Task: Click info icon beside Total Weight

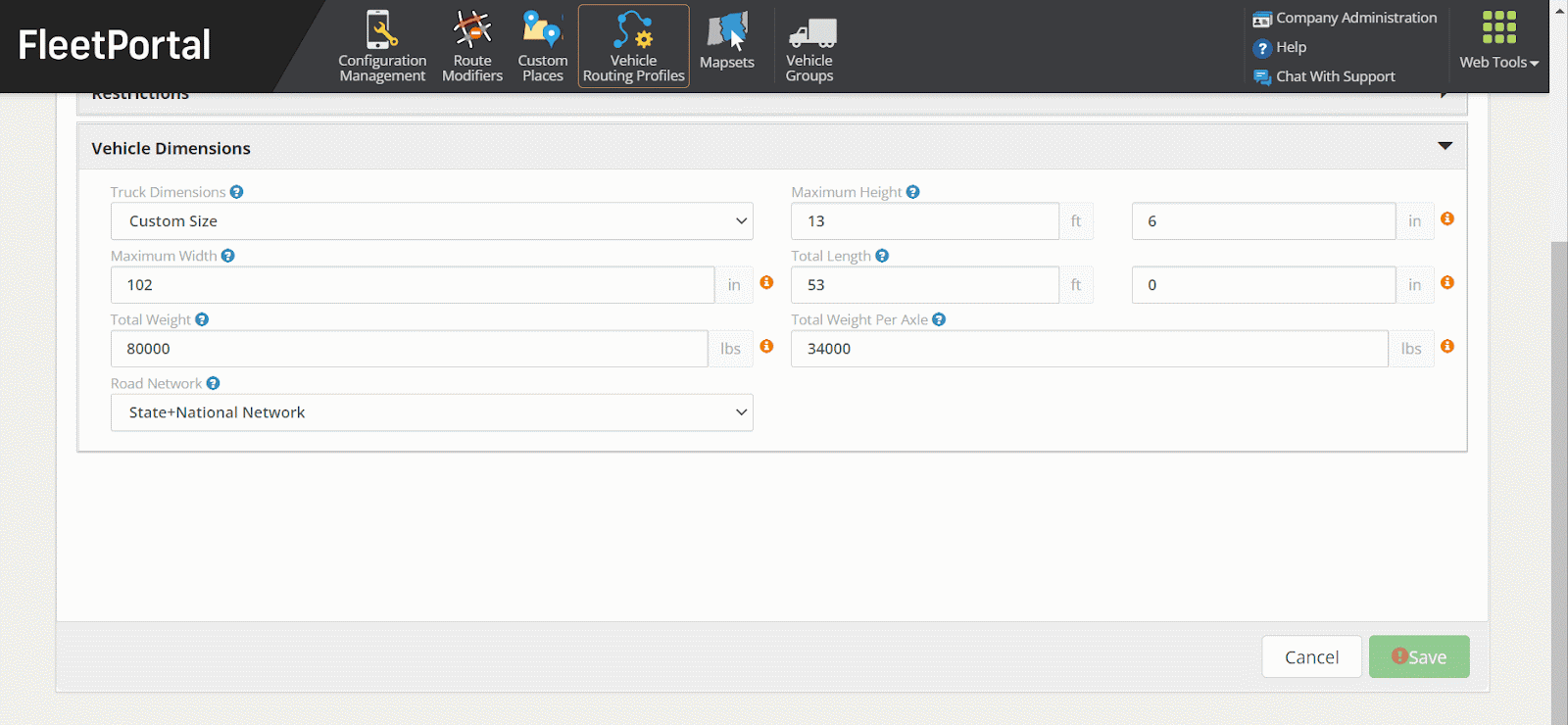Action: (766, 346)
